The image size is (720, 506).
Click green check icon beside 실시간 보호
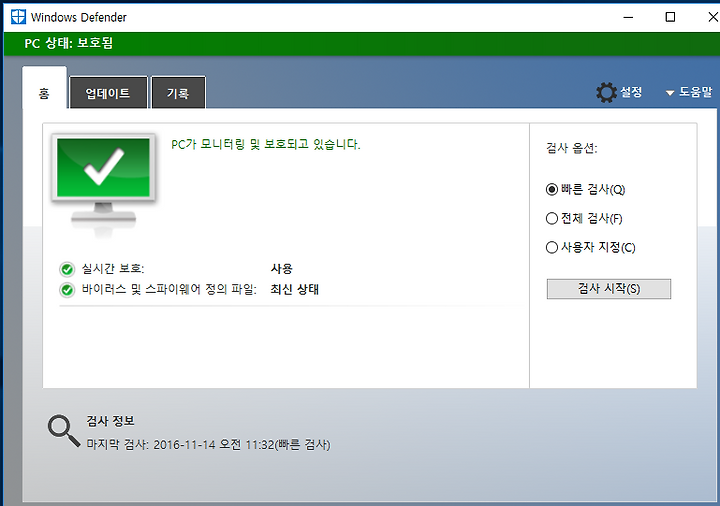[67, 269]
